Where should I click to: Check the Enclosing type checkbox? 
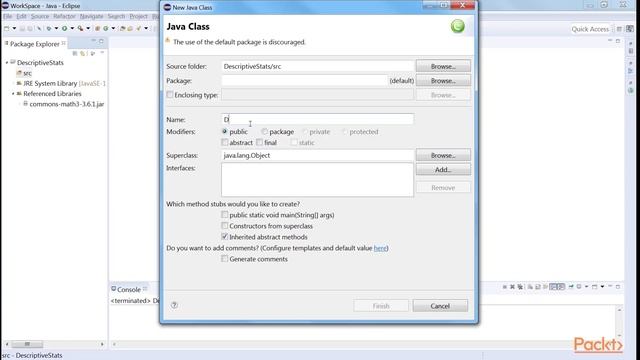pos(170,95)
